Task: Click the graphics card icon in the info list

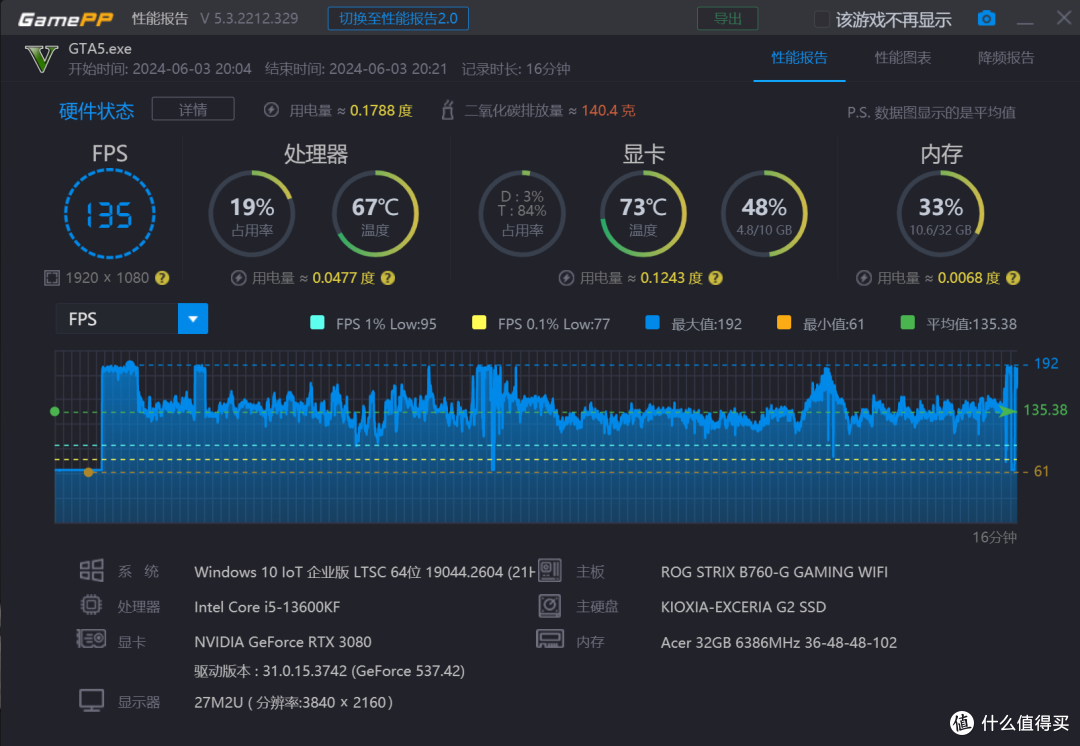Action: [x=91, y=640]
